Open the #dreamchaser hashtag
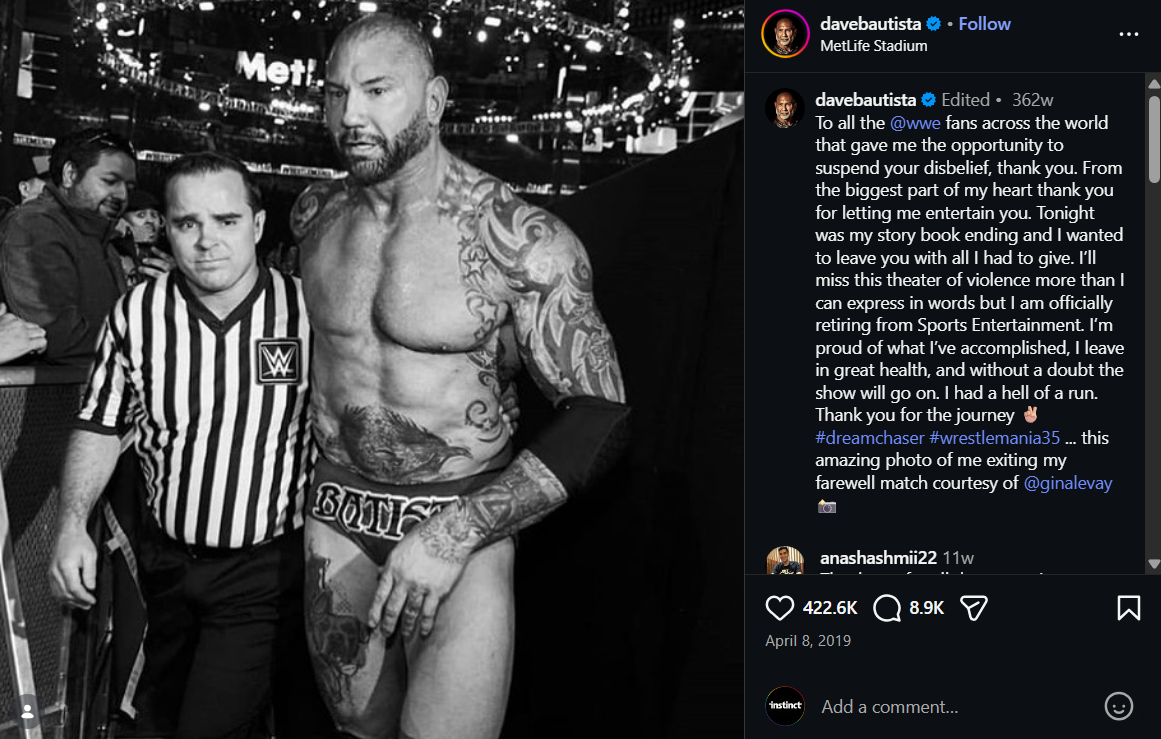Screen dimensions: 1161x739 pyautogui.click(x=869, y=438)
